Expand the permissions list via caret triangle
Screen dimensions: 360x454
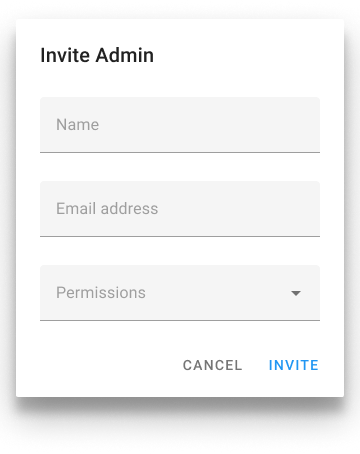point(296,293)
